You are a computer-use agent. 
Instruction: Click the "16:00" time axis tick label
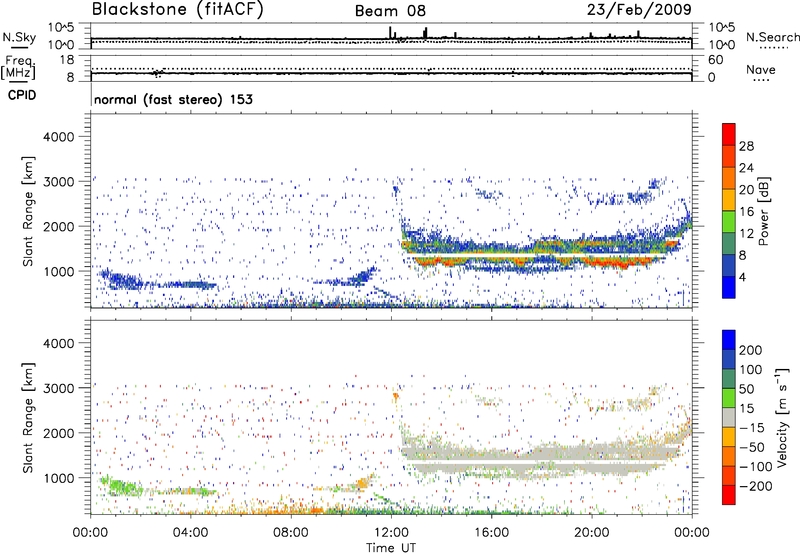pos(491,533)
